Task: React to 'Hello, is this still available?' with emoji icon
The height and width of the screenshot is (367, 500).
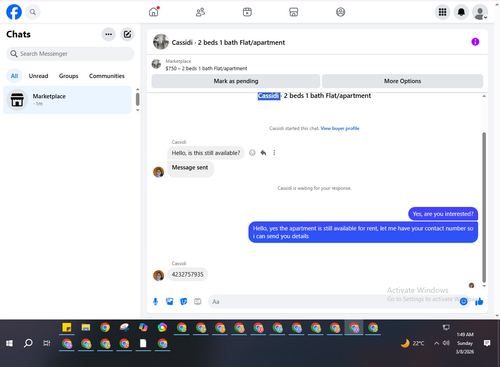Action: coord(252,153)
